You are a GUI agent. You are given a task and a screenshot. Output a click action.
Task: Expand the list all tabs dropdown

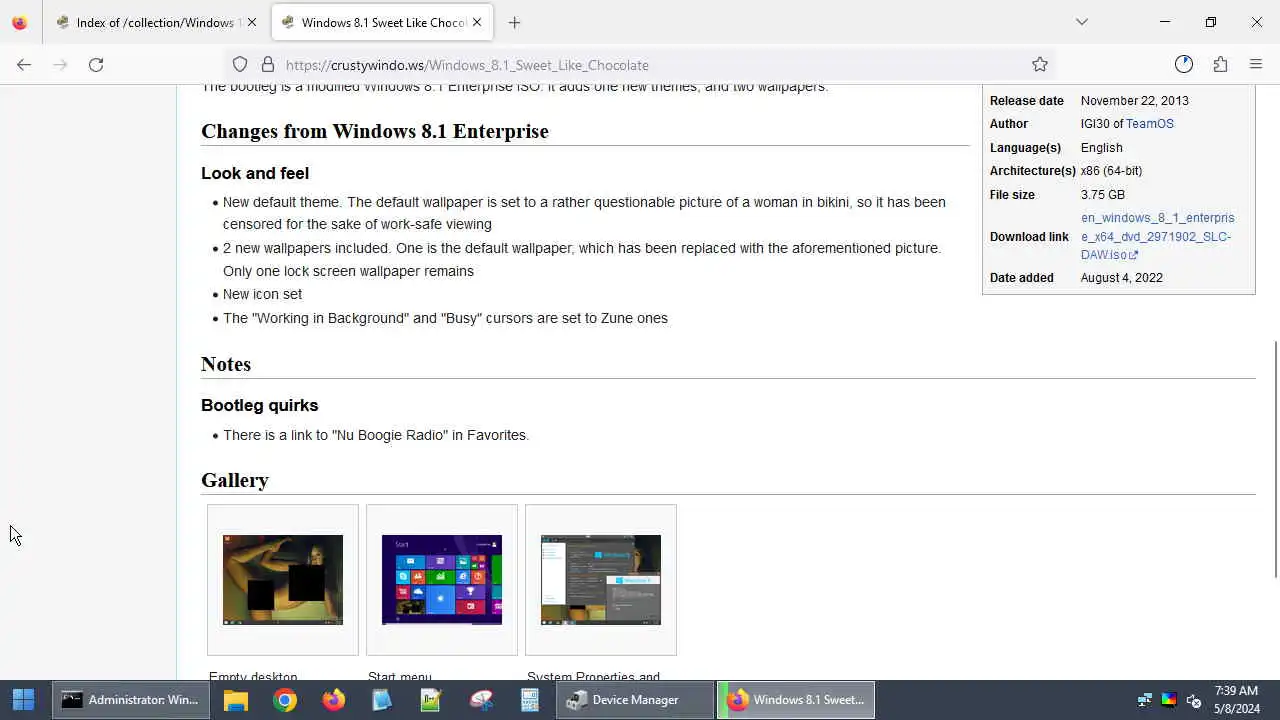(x=1081, y=22)
